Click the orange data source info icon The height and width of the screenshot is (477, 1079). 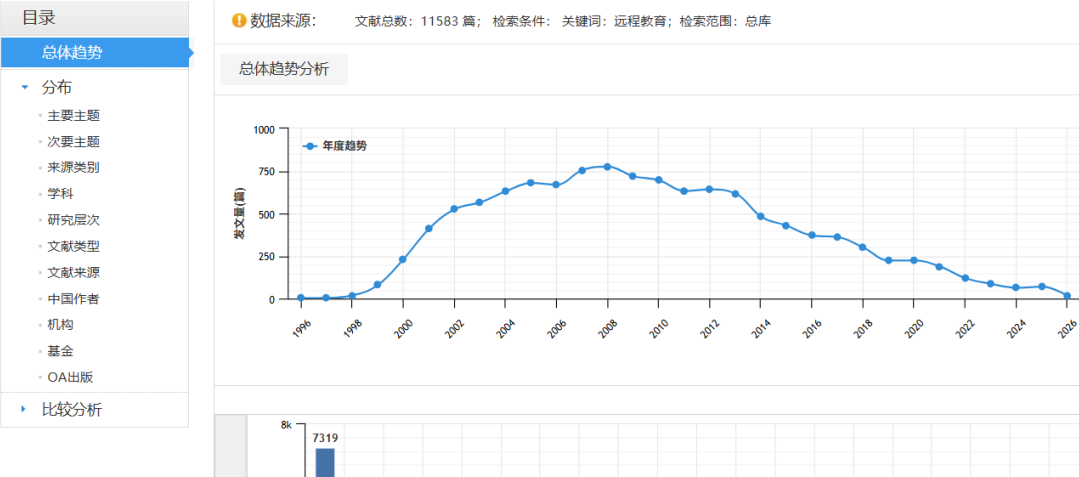pyautogui.click(x=238, y=20)
